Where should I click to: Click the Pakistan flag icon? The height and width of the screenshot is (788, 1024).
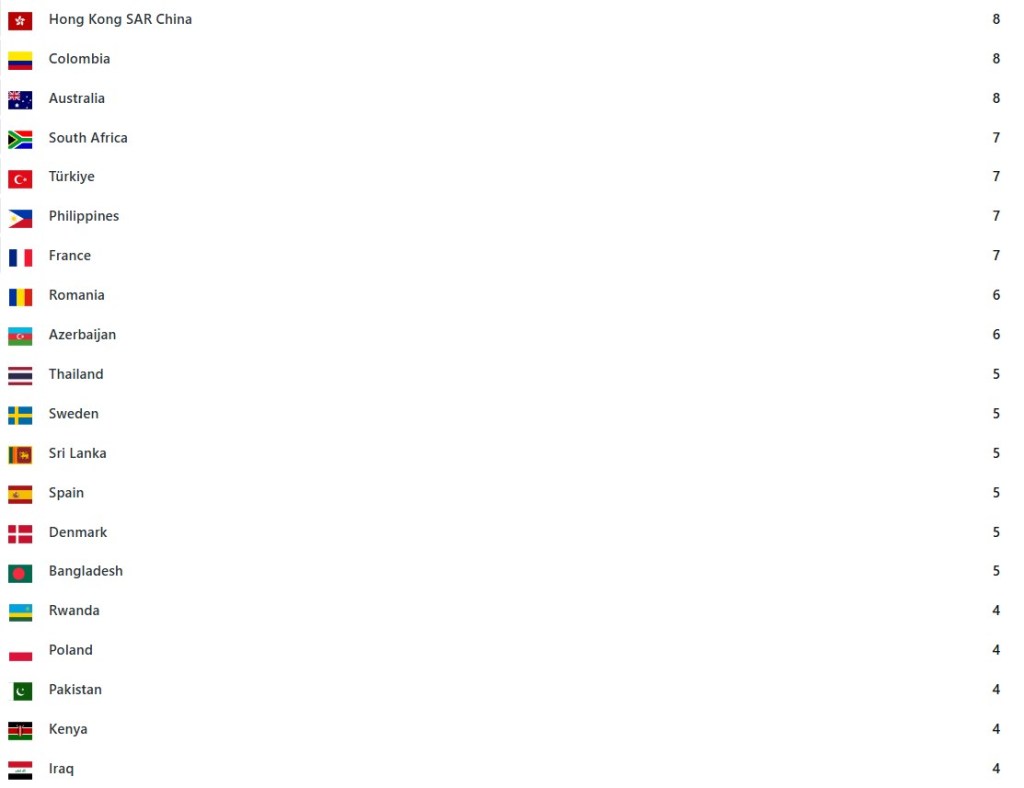click(x=22, y=691)
